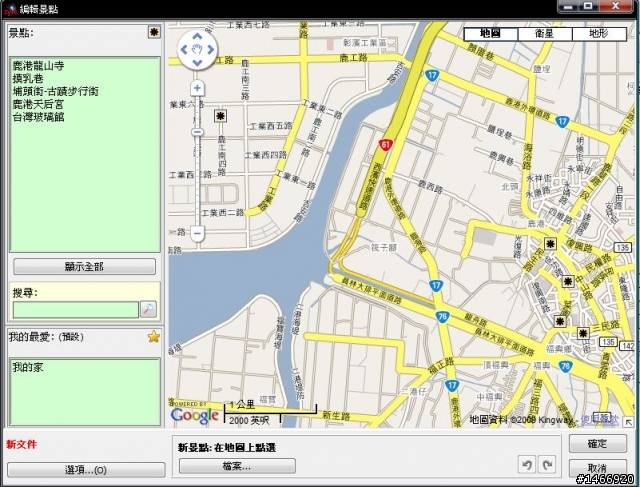Viewport: 640px width, 487px height.
Task: Click the 顯示全部 button
Action: 84,267
